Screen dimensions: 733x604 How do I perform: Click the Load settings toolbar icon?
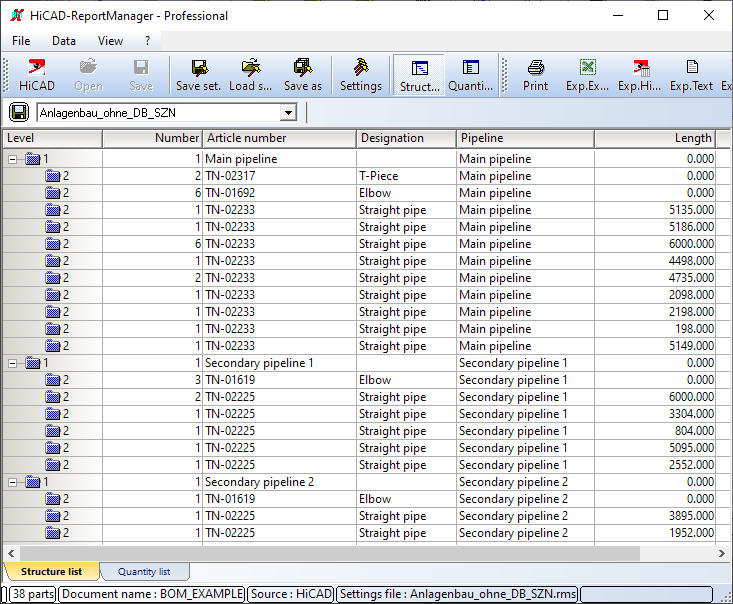(x=251, y=68)
